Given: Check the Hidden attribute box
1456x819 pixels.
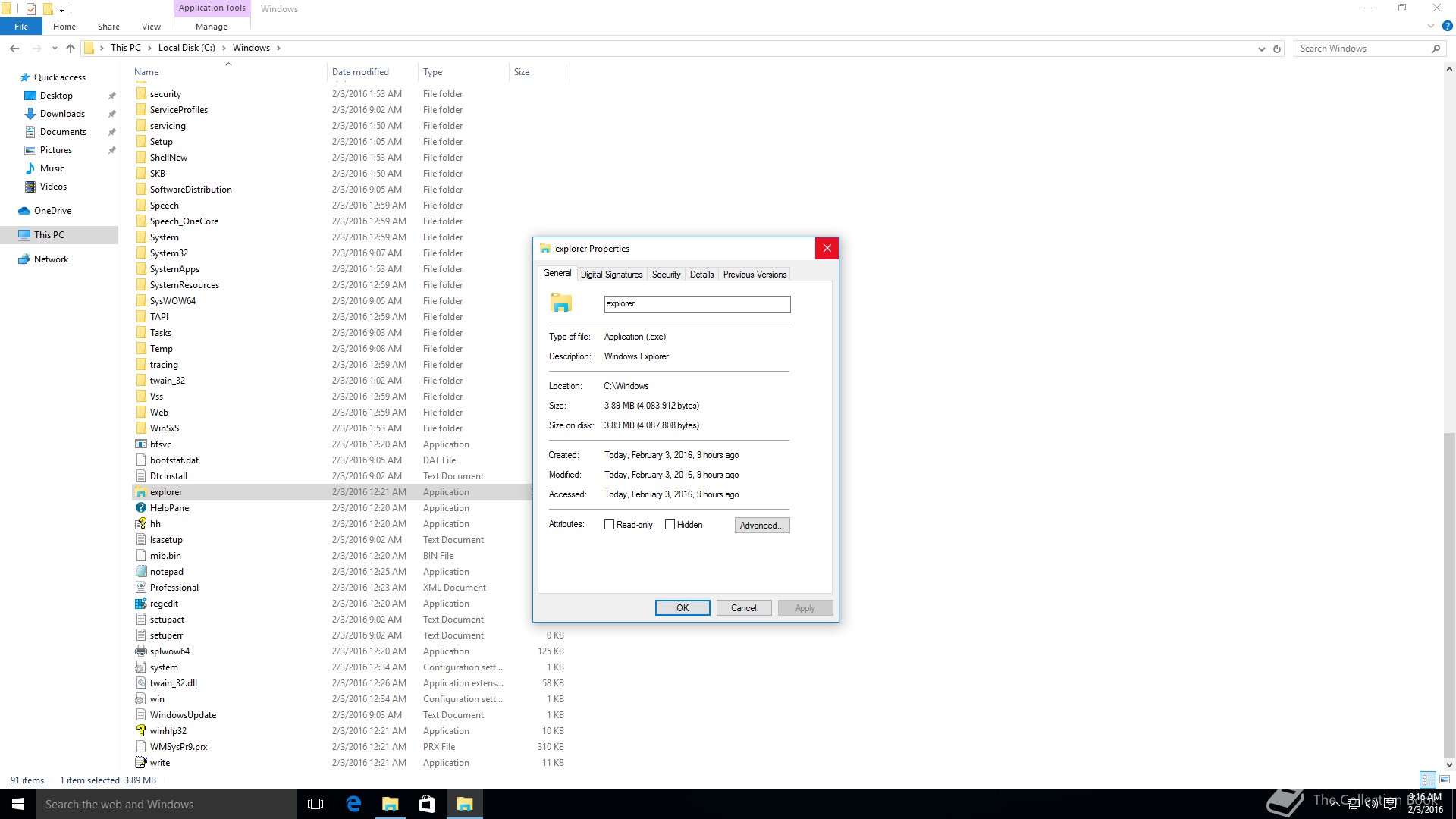Looking at the screenshot, I should tap(670, 525).
